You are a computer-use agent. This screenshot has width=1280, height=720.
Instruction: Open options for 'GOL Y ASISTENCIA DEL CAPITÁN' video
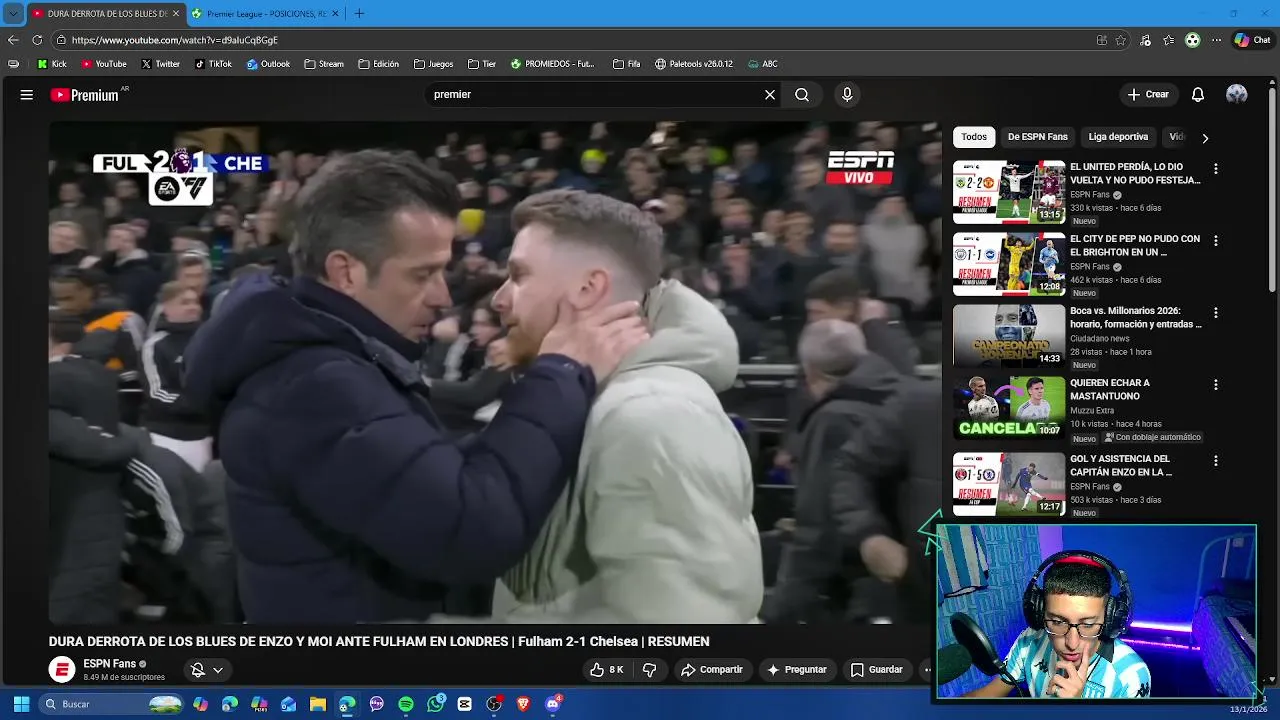[x=1216, y=461]
